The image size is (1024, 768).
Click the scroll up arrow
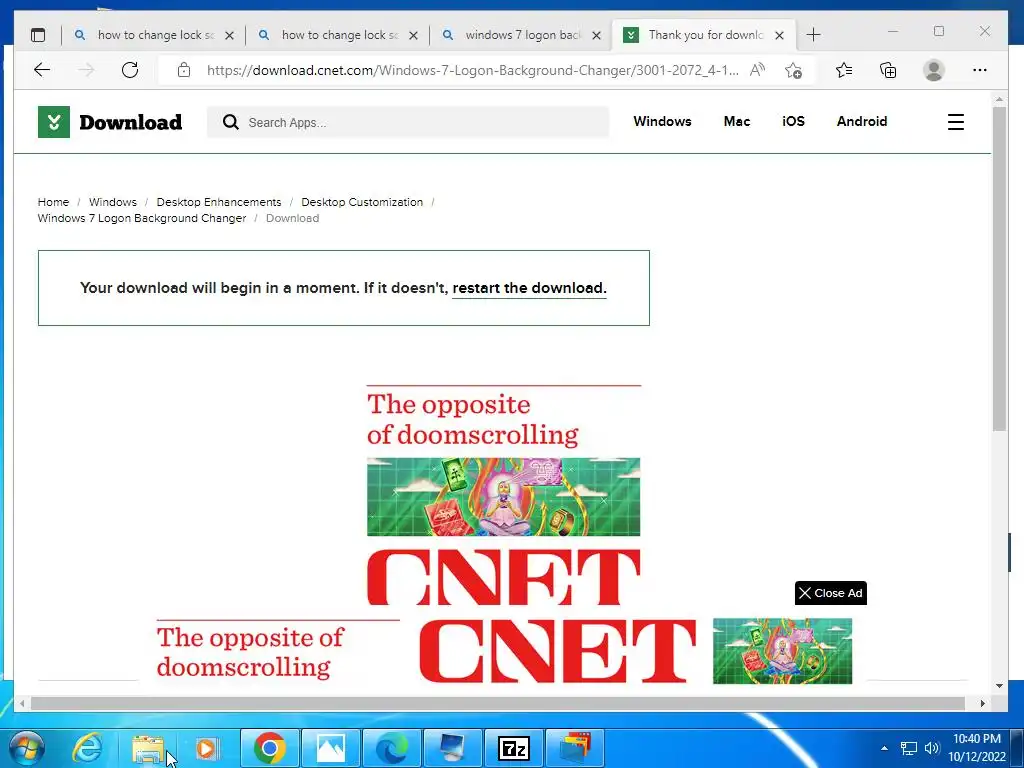999,99
